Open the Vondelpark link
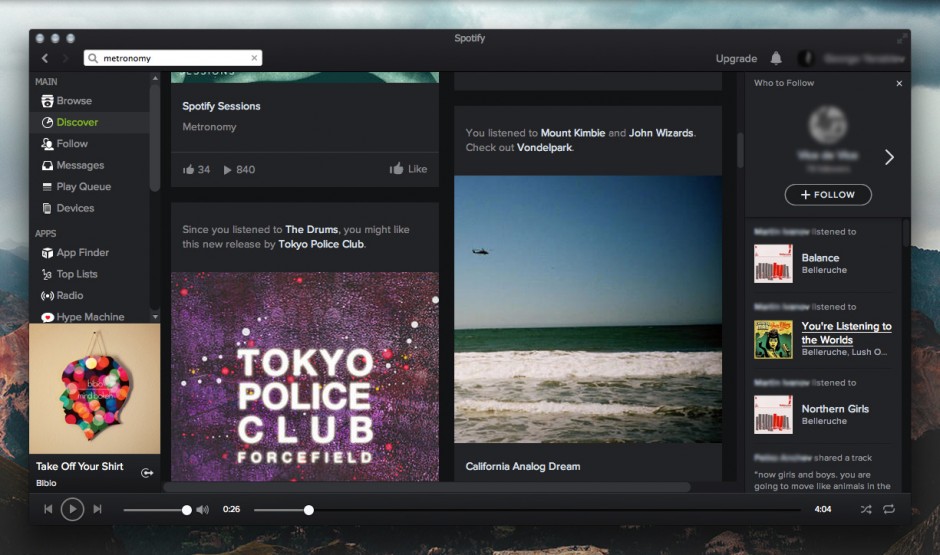The width and height of the screenshot is (940, 555). [x=544, y=147]
